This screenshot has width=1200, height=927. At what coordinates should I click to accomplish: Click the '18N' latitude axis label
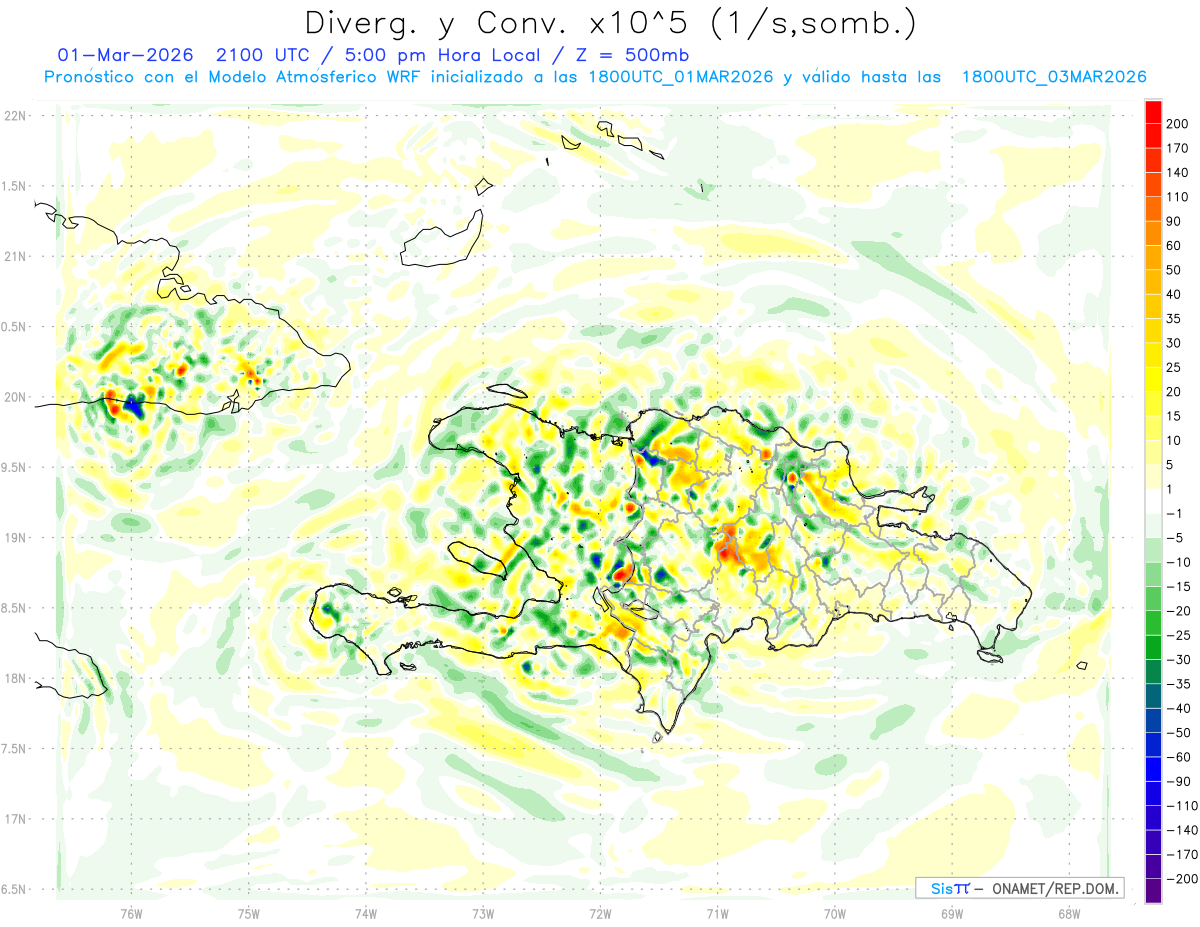pyautogui.click(x=14, y=678)
